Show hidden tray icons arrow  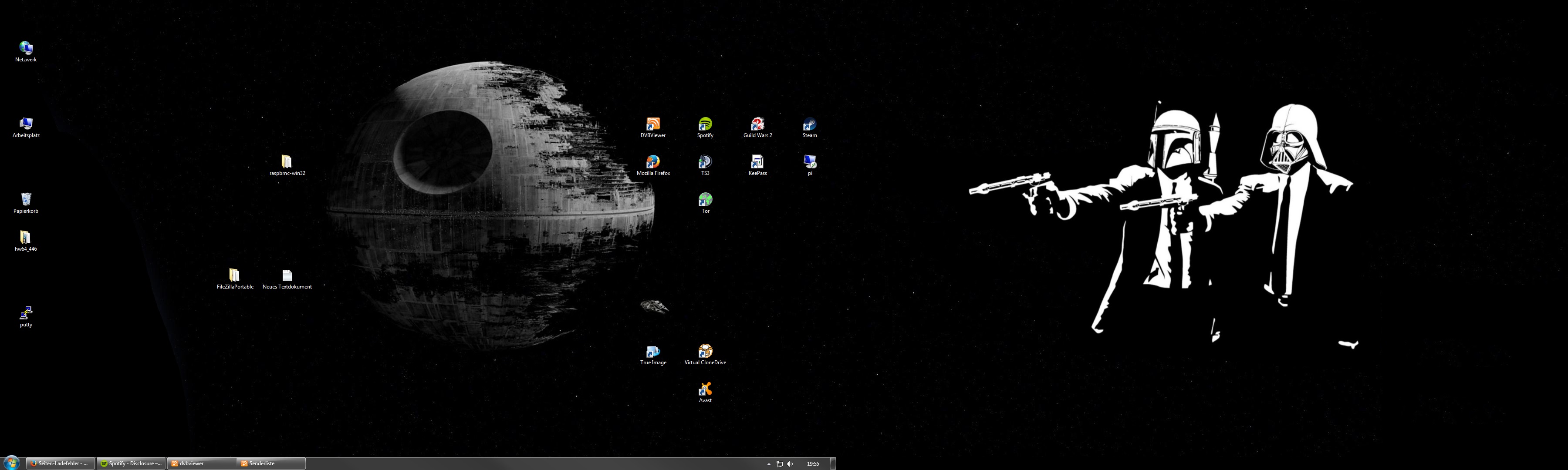769,464
